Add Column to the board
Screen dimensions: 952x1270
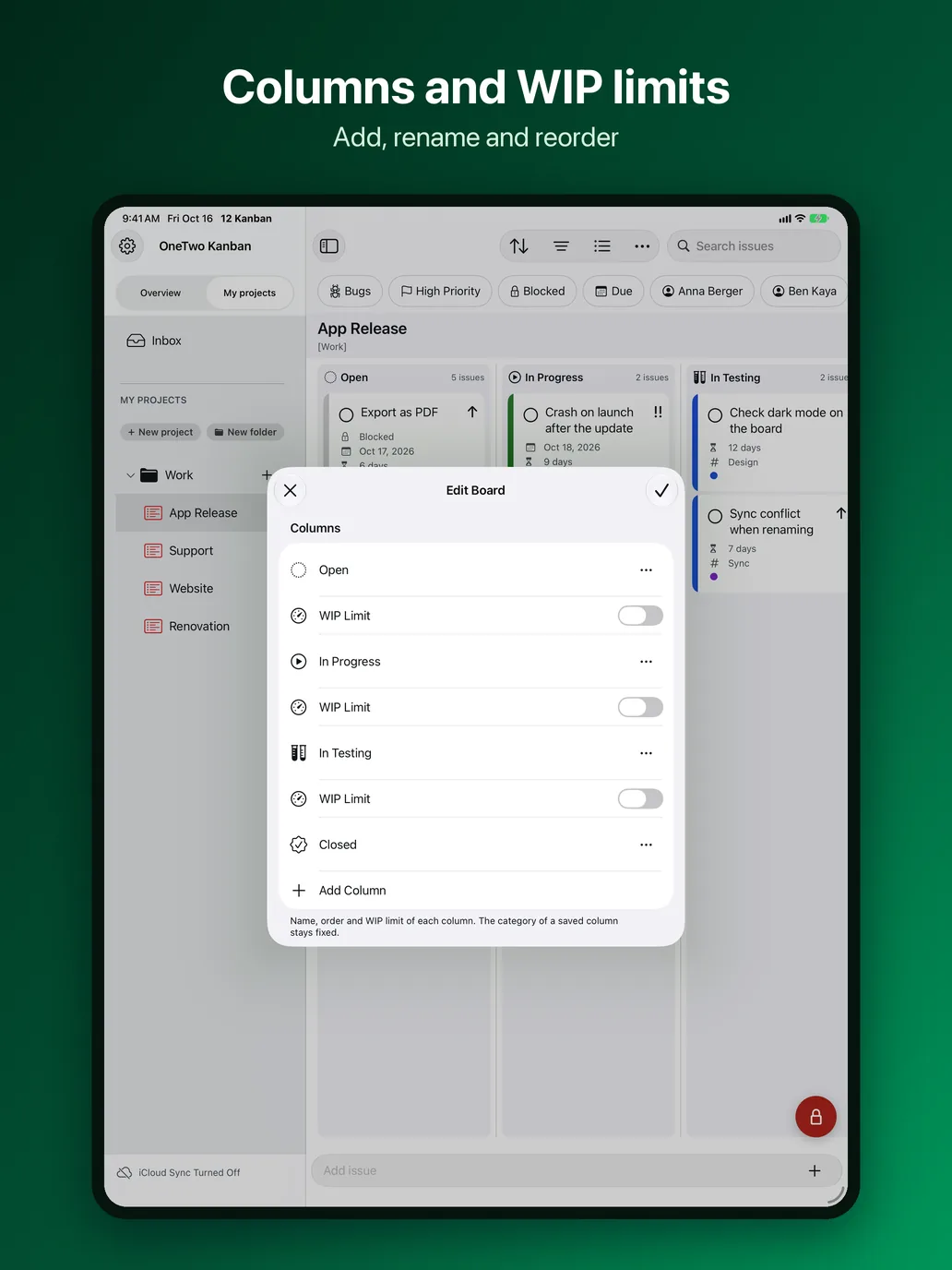coord(476,891)
